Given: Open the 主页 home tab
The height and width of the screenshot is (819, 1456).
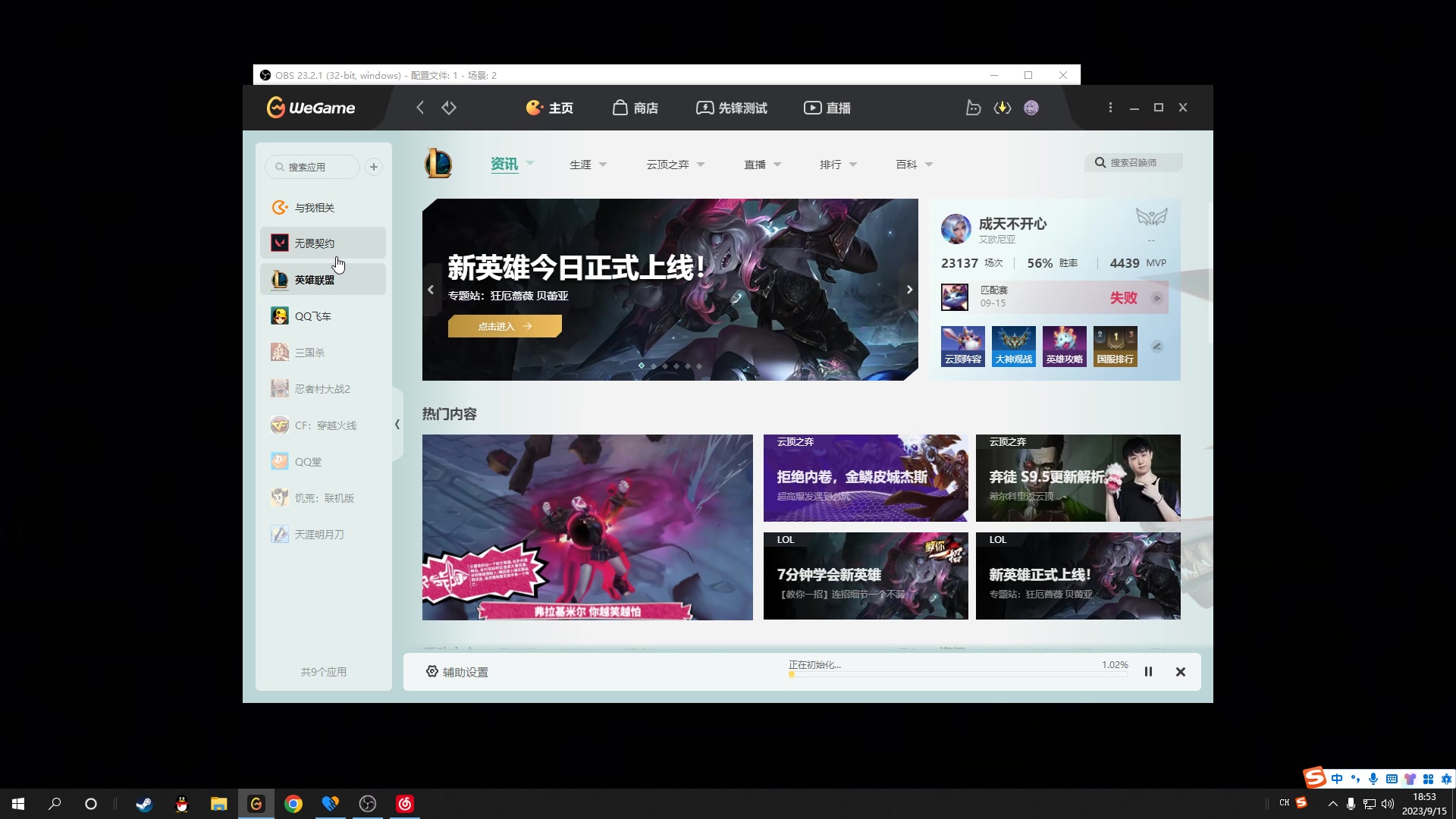Looking at the screenshot, I should coord(550,108).
